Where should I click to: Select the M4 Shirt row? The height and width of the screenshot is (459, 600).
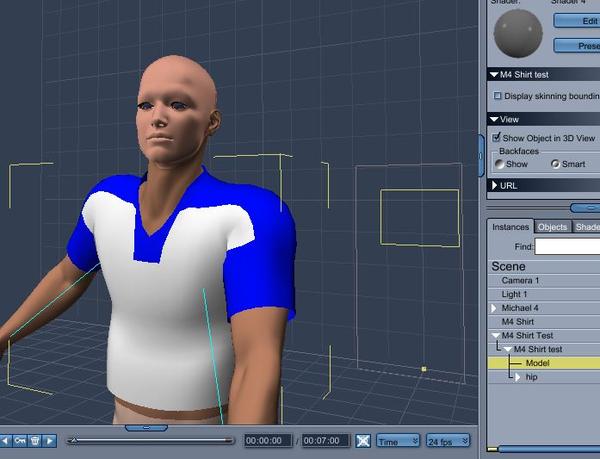[544, 322]
